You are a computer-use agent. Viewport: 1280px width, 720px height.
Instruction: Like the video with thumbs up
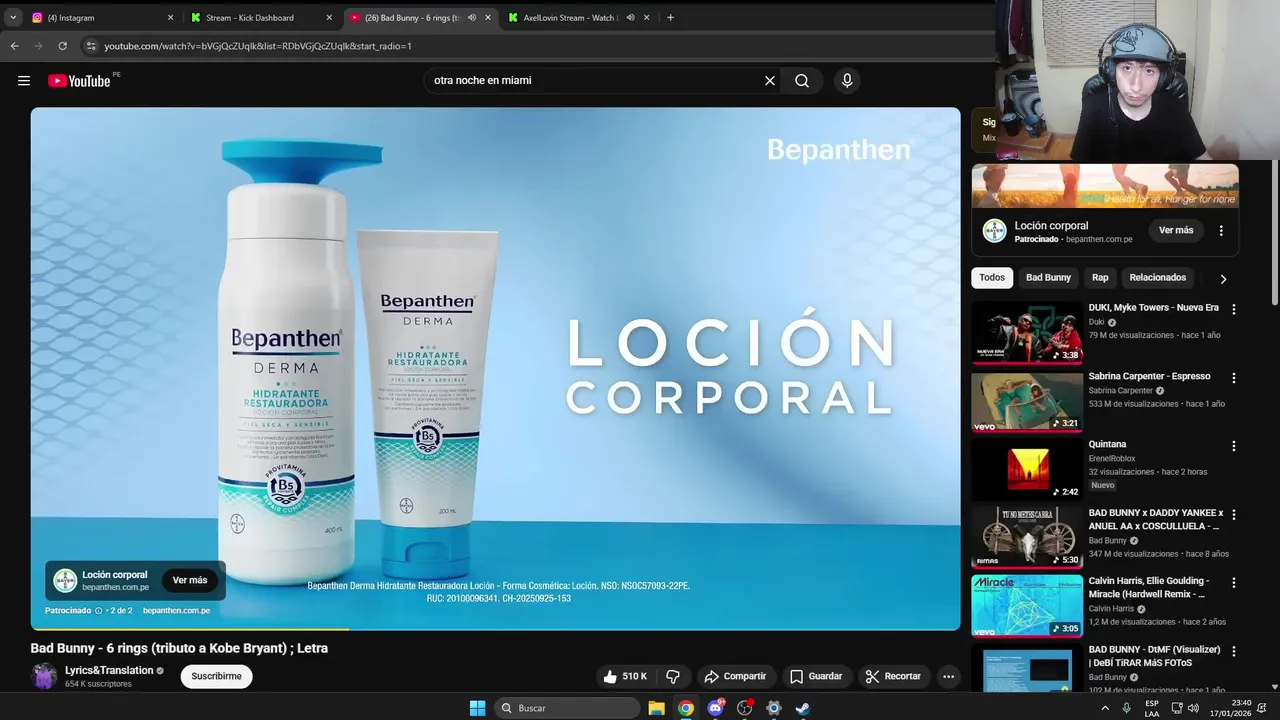click(625, 677)
